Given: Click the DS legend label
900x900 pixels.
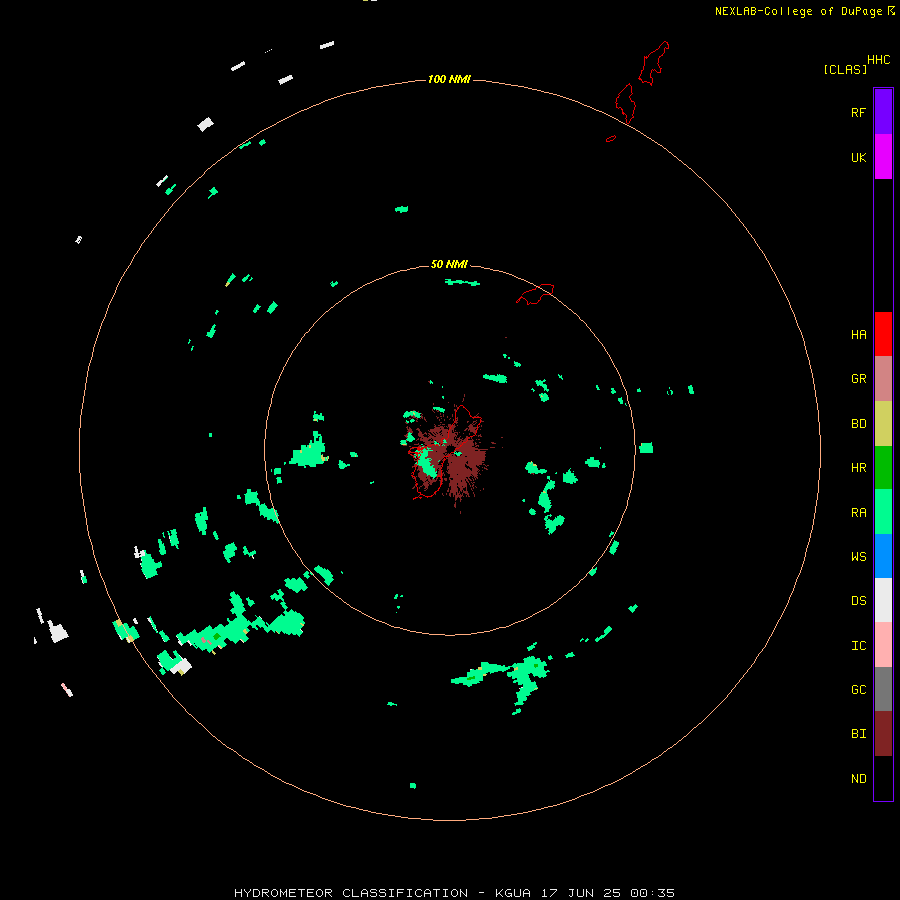Looking at the screenshot, I should point(858,600).
